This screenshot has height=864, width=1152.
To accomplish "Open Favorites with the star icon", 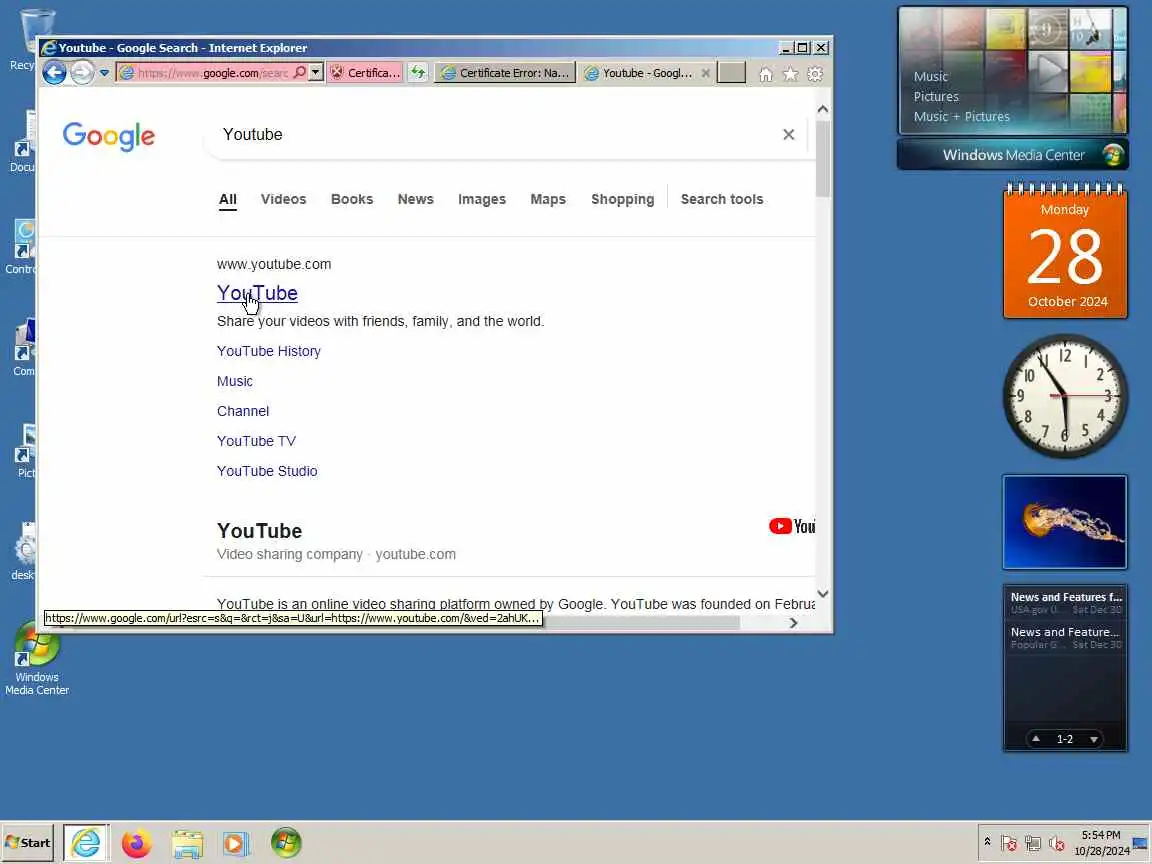I will [791, 73].
